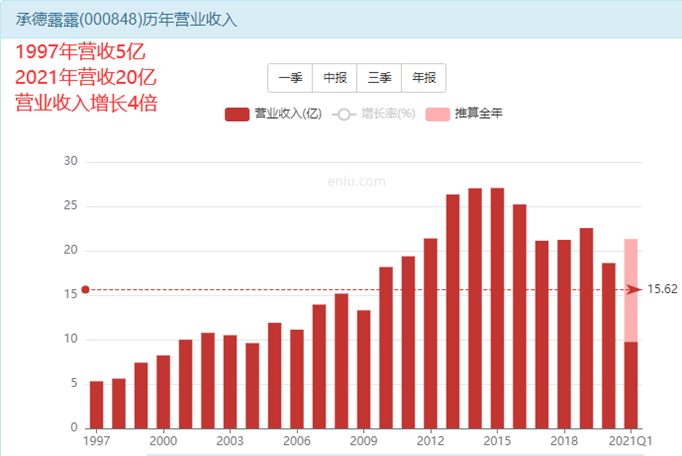The height and width of the screenshot is (456, 682).
Task: Switch to the 三季 report tab
Action: click(379, 78)
